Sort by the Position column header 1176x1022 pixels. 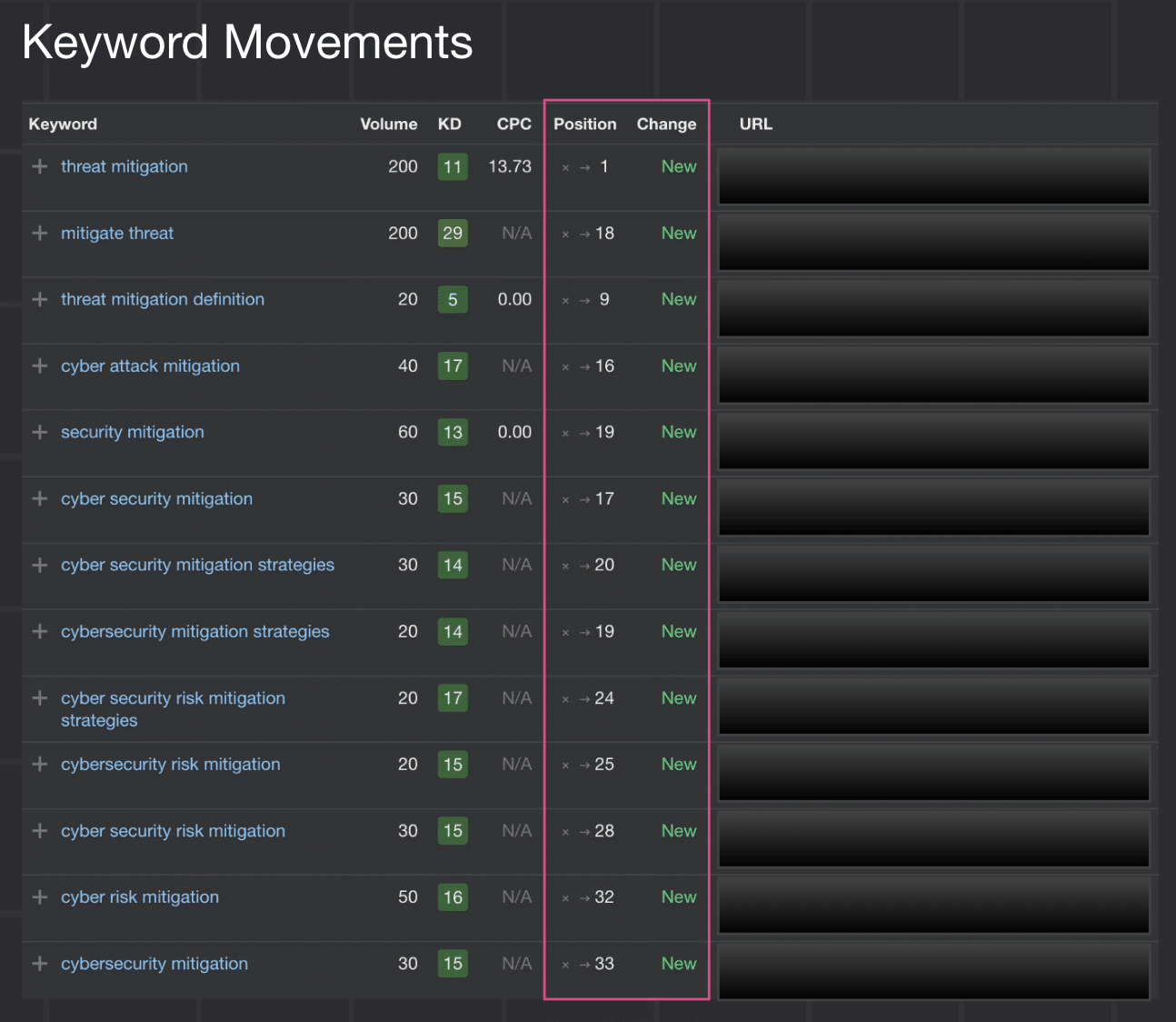[584, 124]
